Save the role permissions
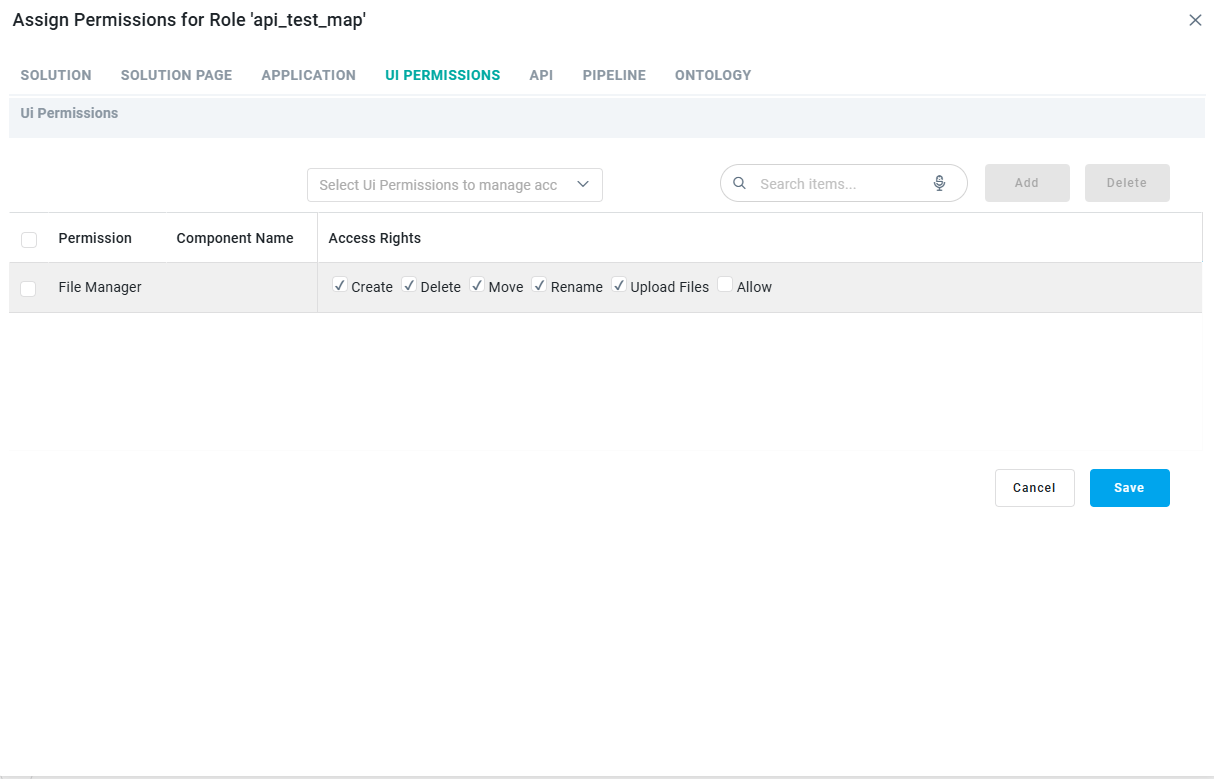 1129,488
